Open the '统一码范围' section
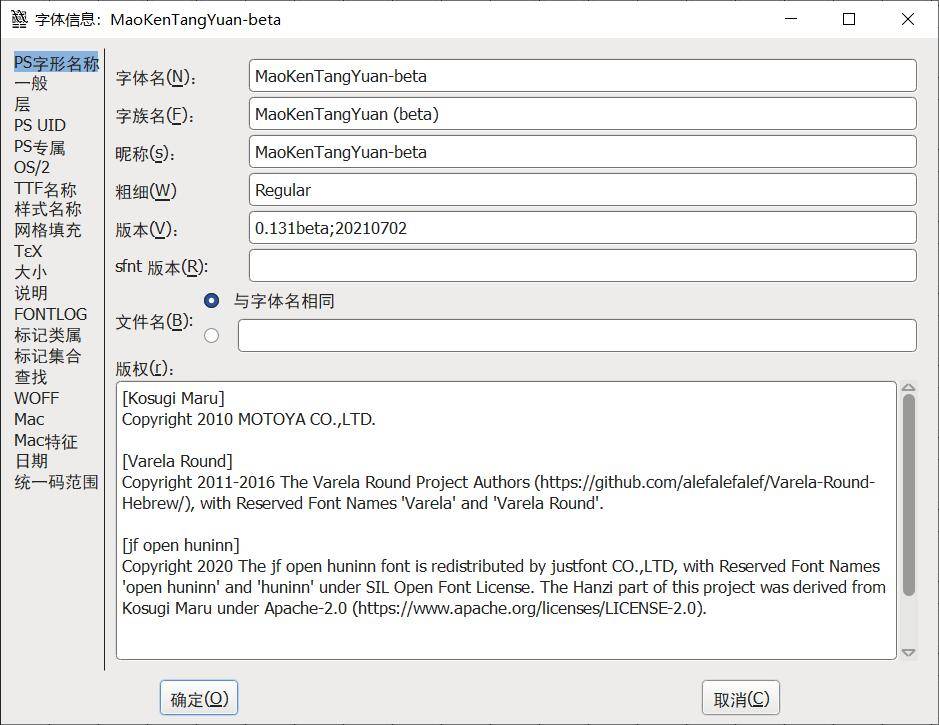 [56, 482]
